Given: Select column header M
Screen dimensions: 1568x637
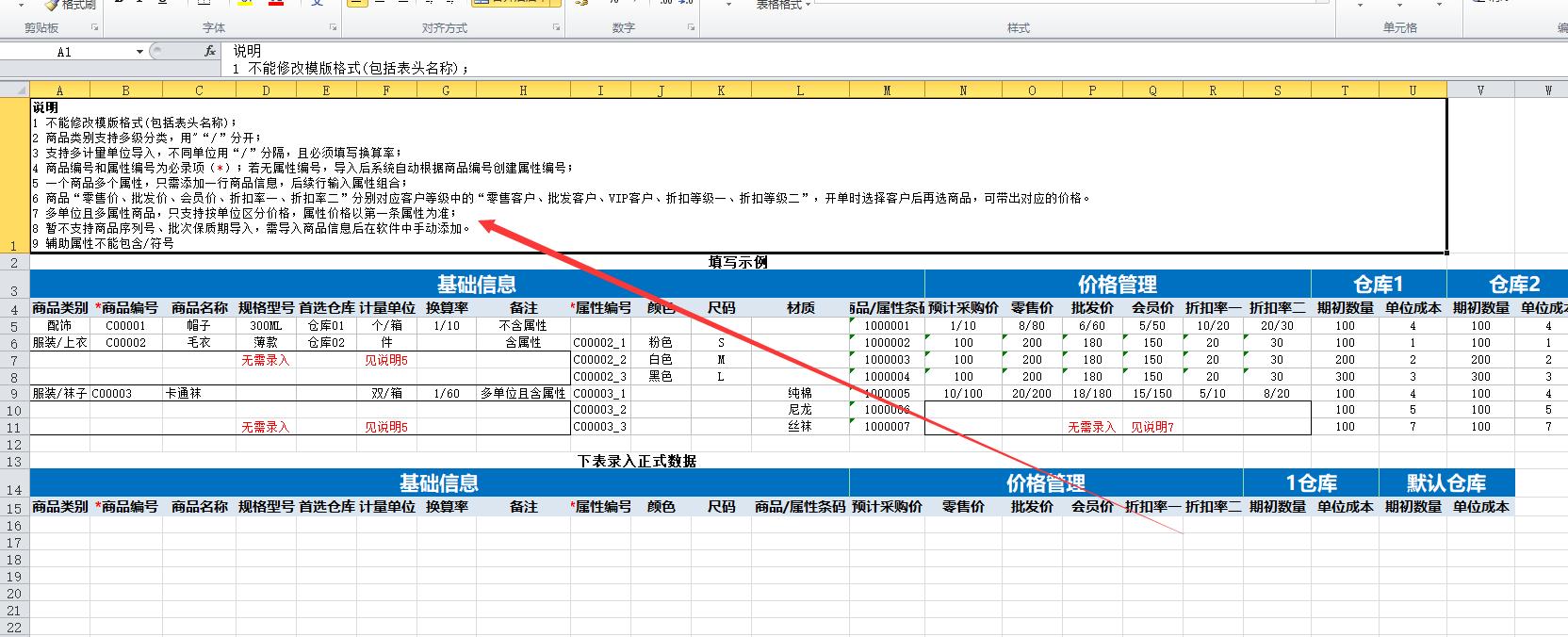Looking at the screenshot, I should tap(887, 90).
